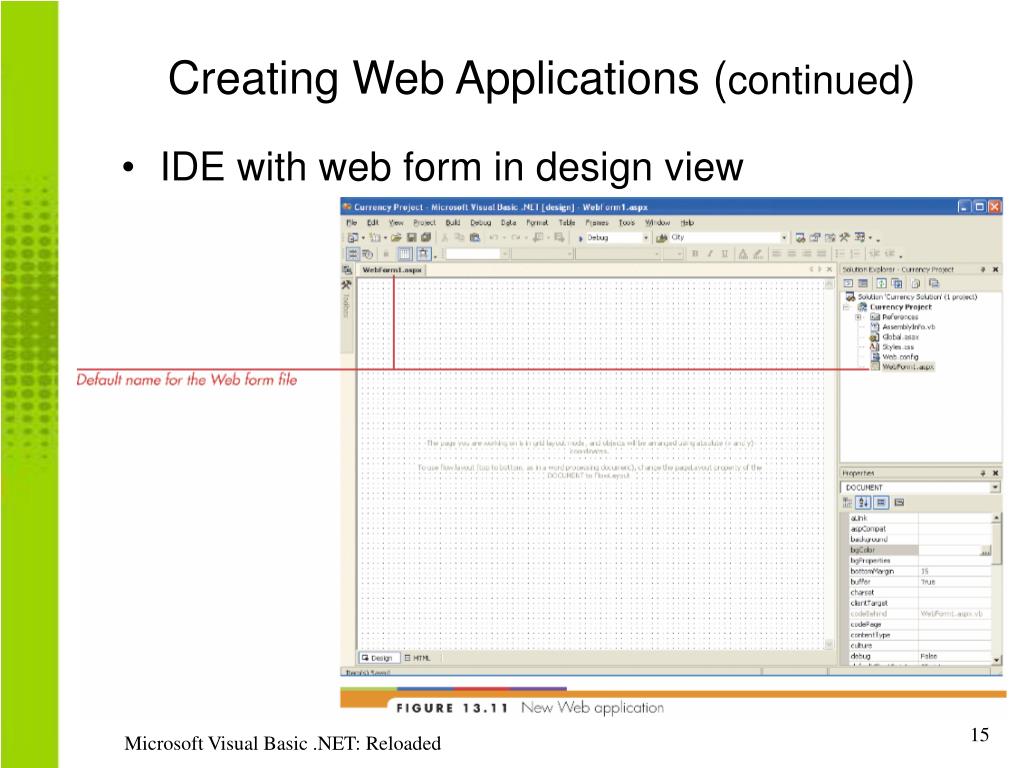Image resolution: width=1024 pixels, height=768 pixels.
Task: Collapse the Currency Project node
Action: 846,306
